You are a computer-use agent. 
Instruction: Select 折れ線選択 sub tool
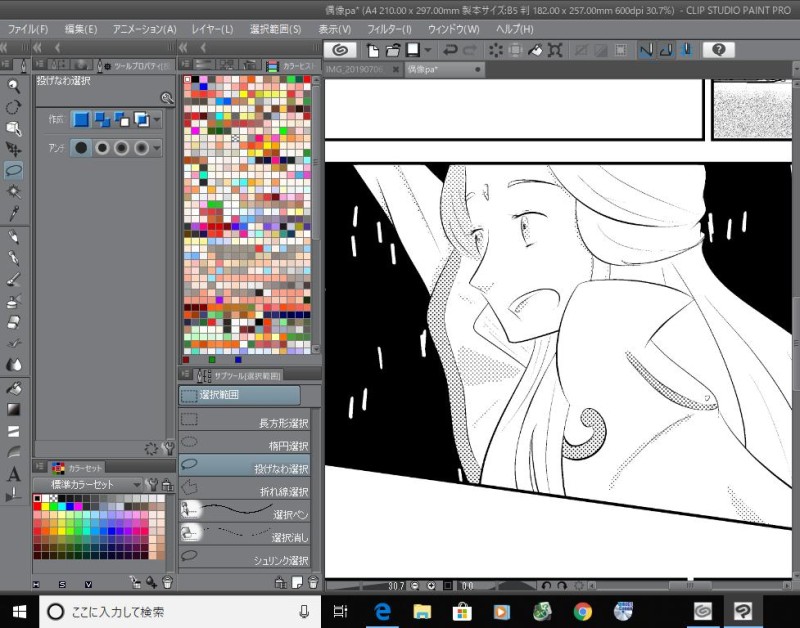point(244,489)
